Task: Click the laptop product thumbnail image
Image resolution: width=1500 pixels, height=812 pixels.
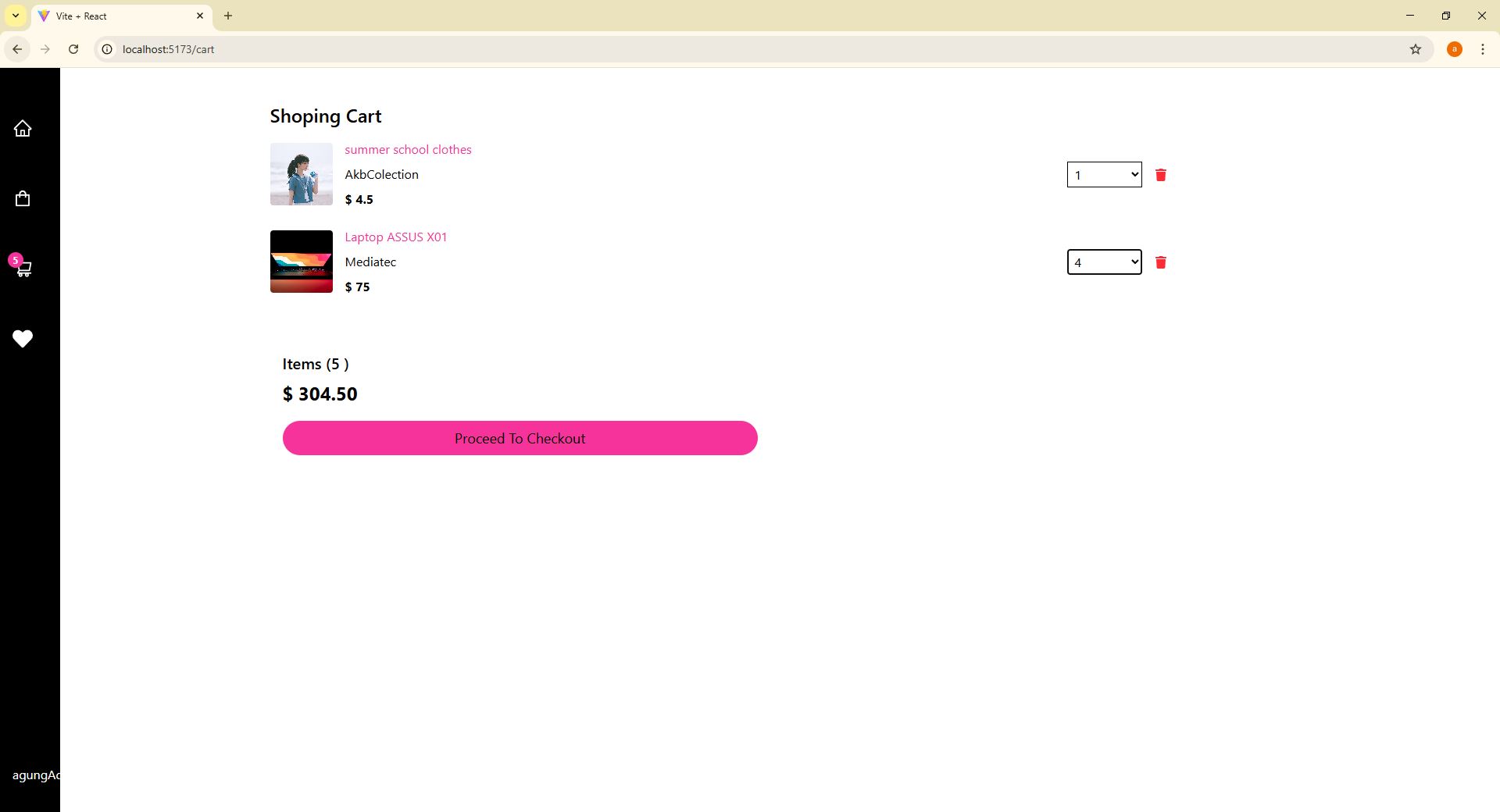Action: point(301,262)
